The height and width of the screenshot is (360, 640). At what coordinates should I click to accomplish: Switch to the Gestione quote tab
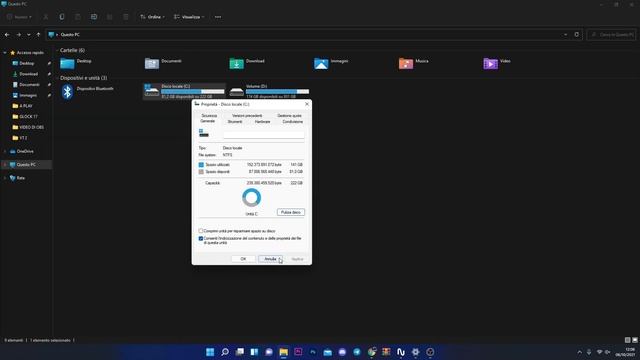point(289,116)
